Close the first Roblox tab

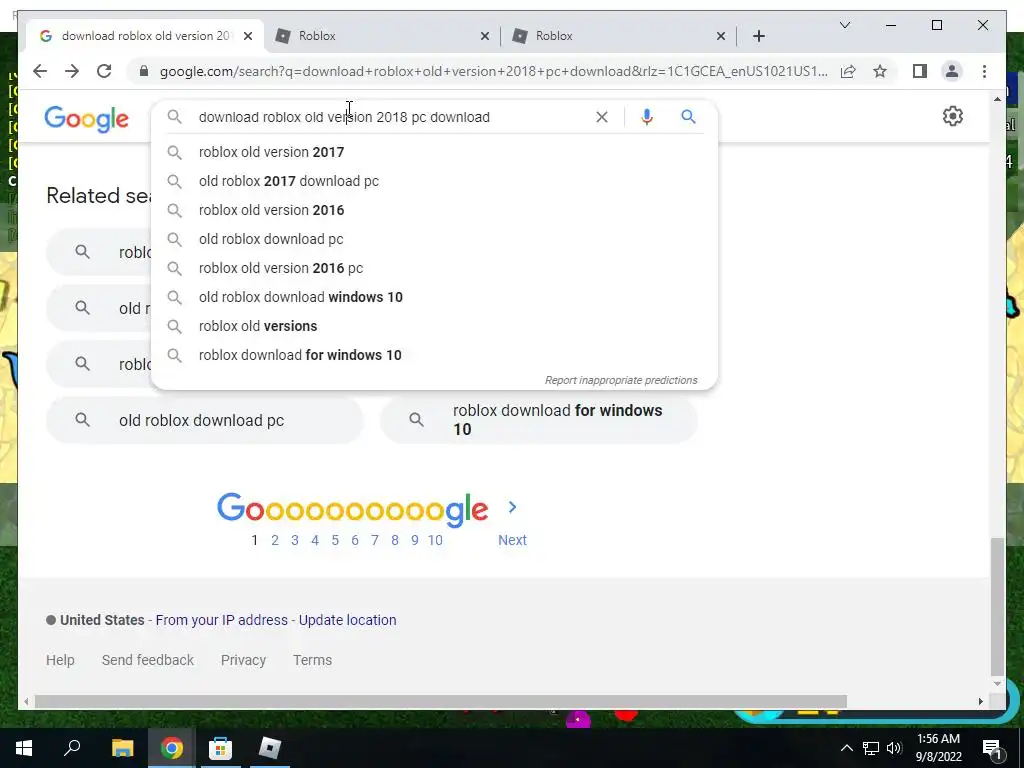point(485,36)
